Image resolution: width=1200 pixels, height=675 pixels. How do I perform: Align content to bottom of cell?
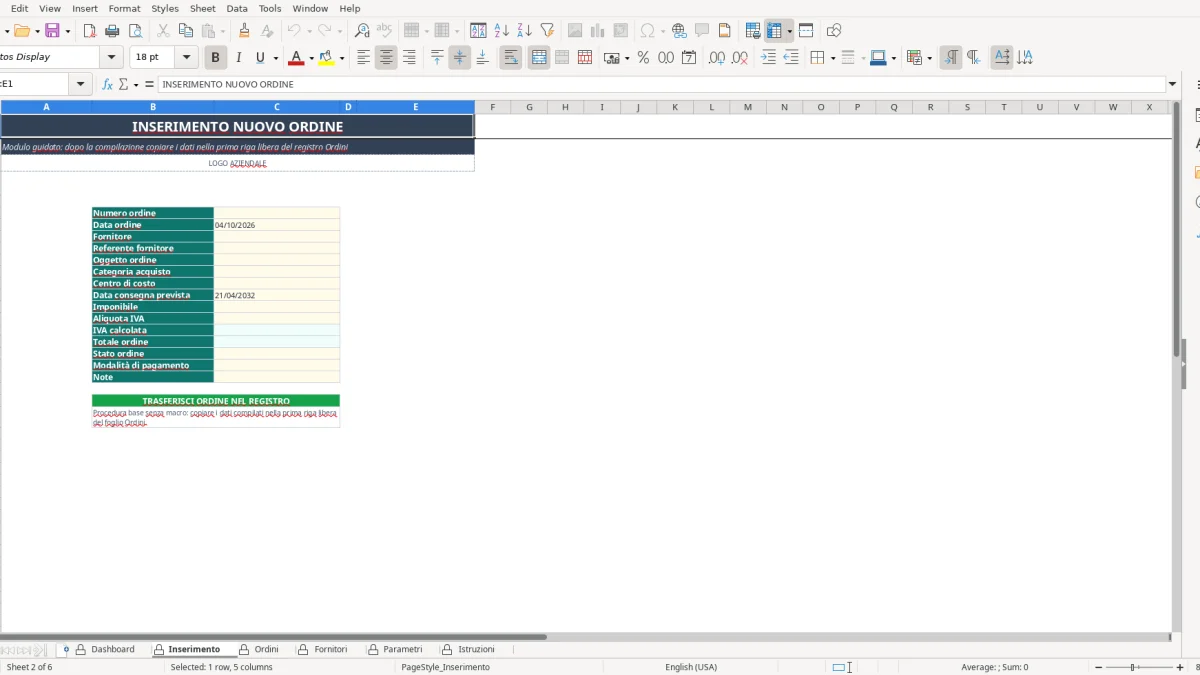[x=482, y=58]
